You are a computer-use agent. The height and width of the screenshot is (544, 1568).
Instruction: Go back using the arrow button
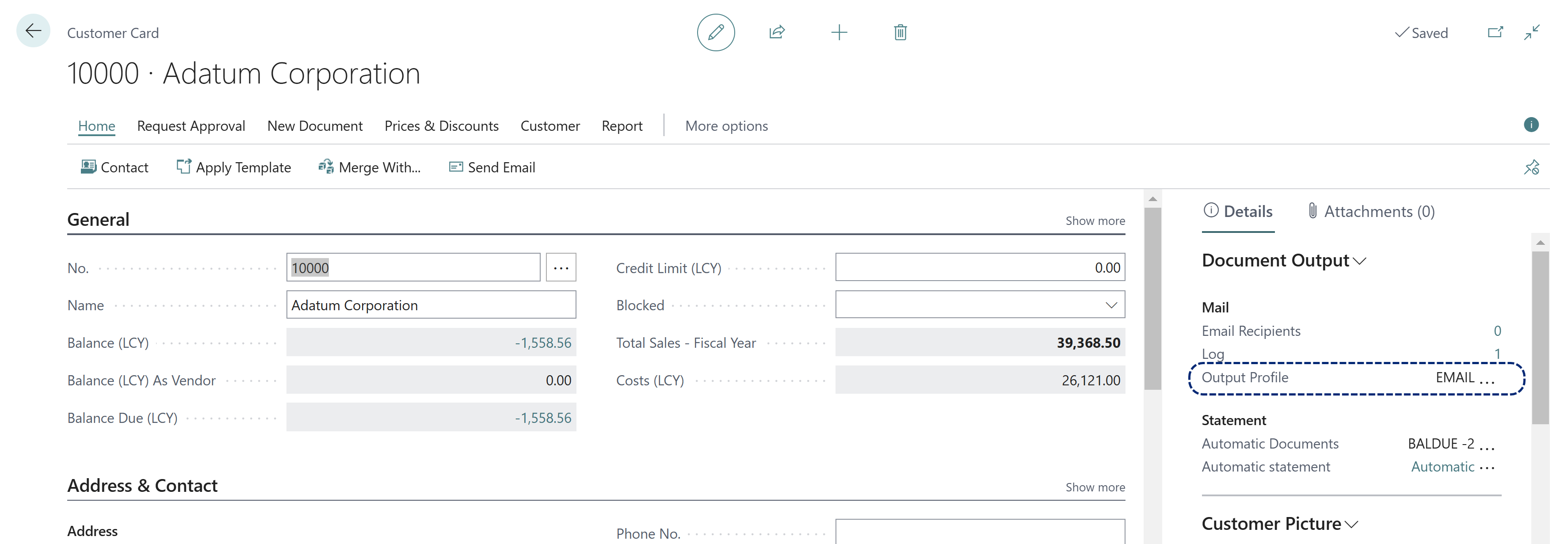(33, 31)
